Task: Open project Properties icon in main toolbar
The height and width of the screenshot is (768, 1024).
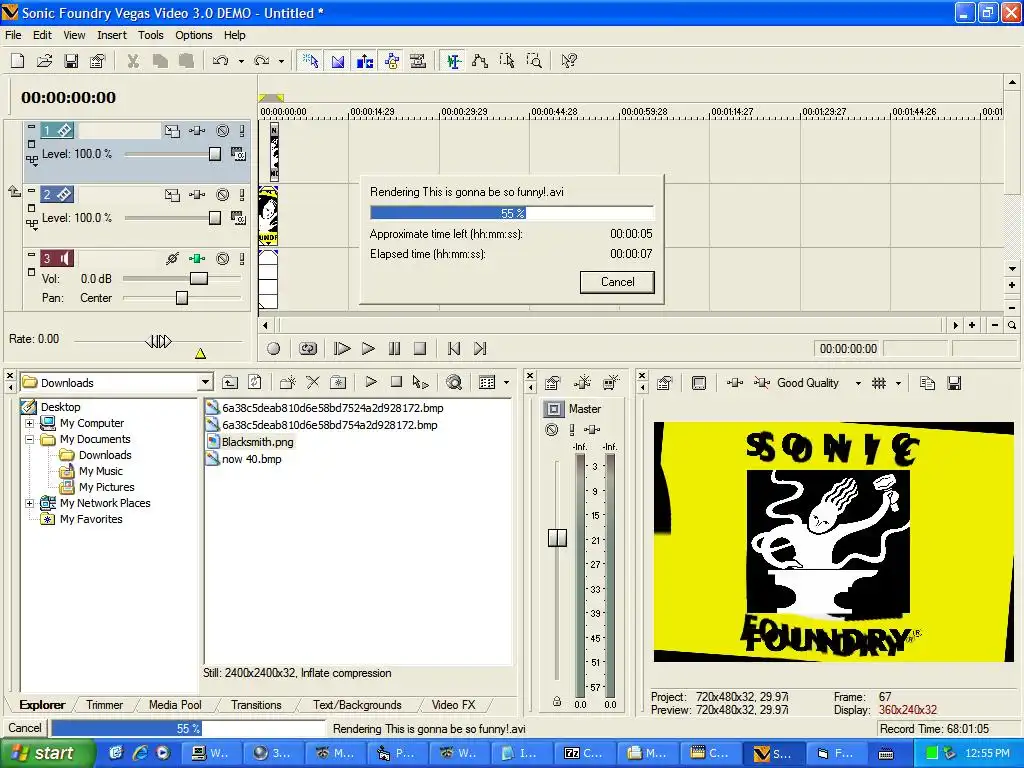Action: [x=97, y=61]
